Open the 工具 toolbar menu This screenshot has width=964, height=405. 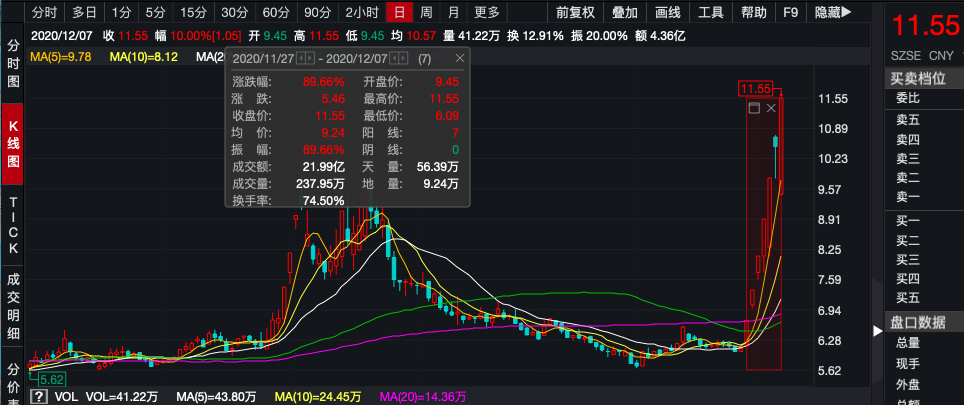(711, 12)
